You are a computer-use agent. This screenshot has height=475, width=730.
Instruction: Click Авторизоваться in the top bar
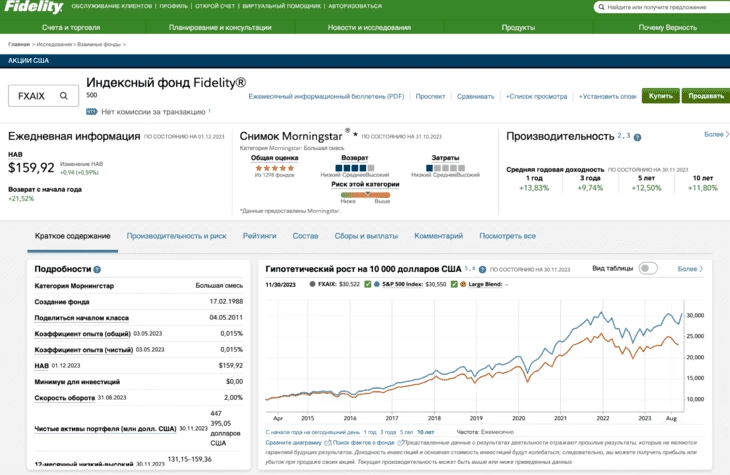click(355, 6)
